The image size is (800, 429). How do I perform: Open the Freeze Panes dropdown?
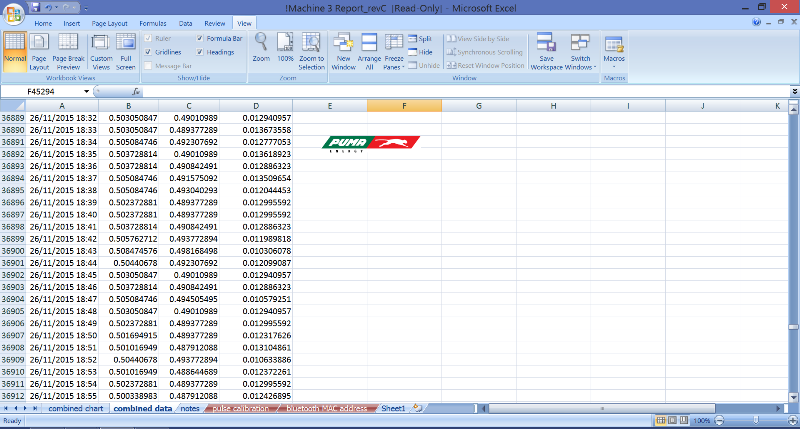click(394, 52)
